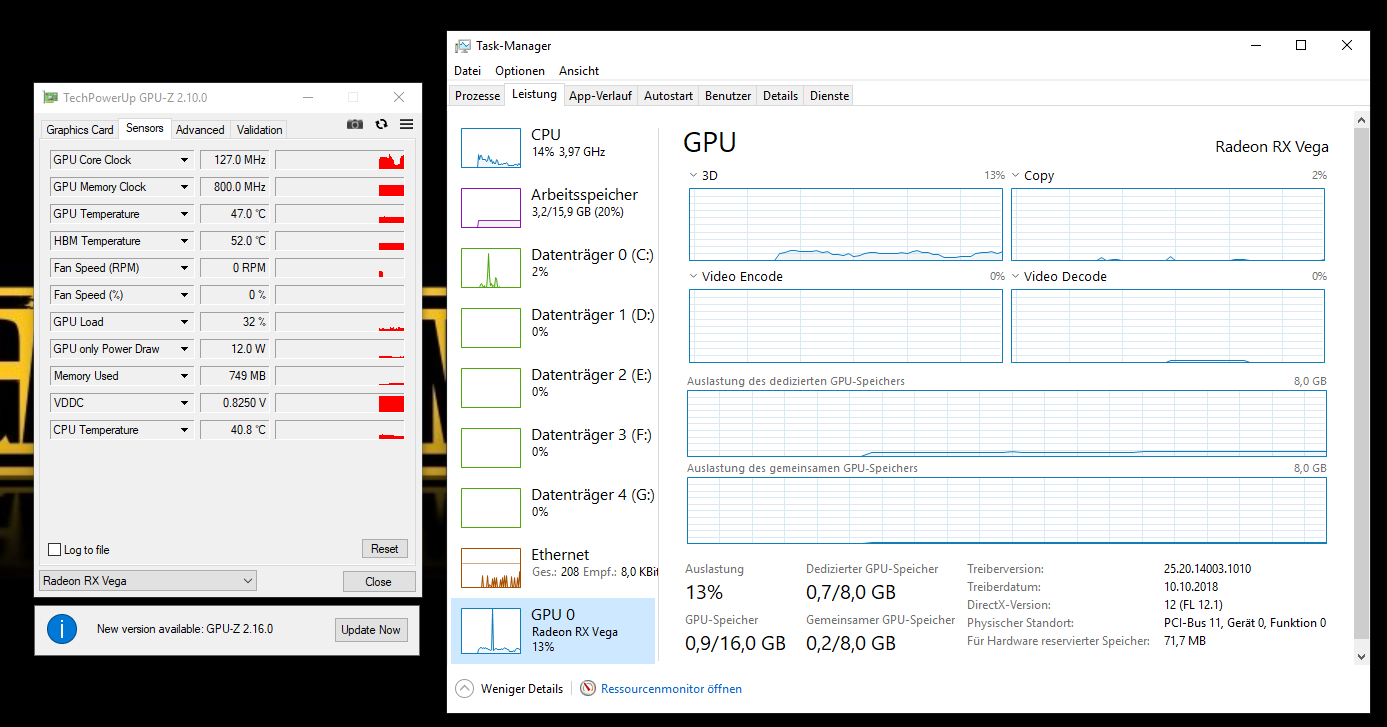Open the Optionen menu
The width and height of the screenshot is (1387, 727).
(x=520, y=71)
